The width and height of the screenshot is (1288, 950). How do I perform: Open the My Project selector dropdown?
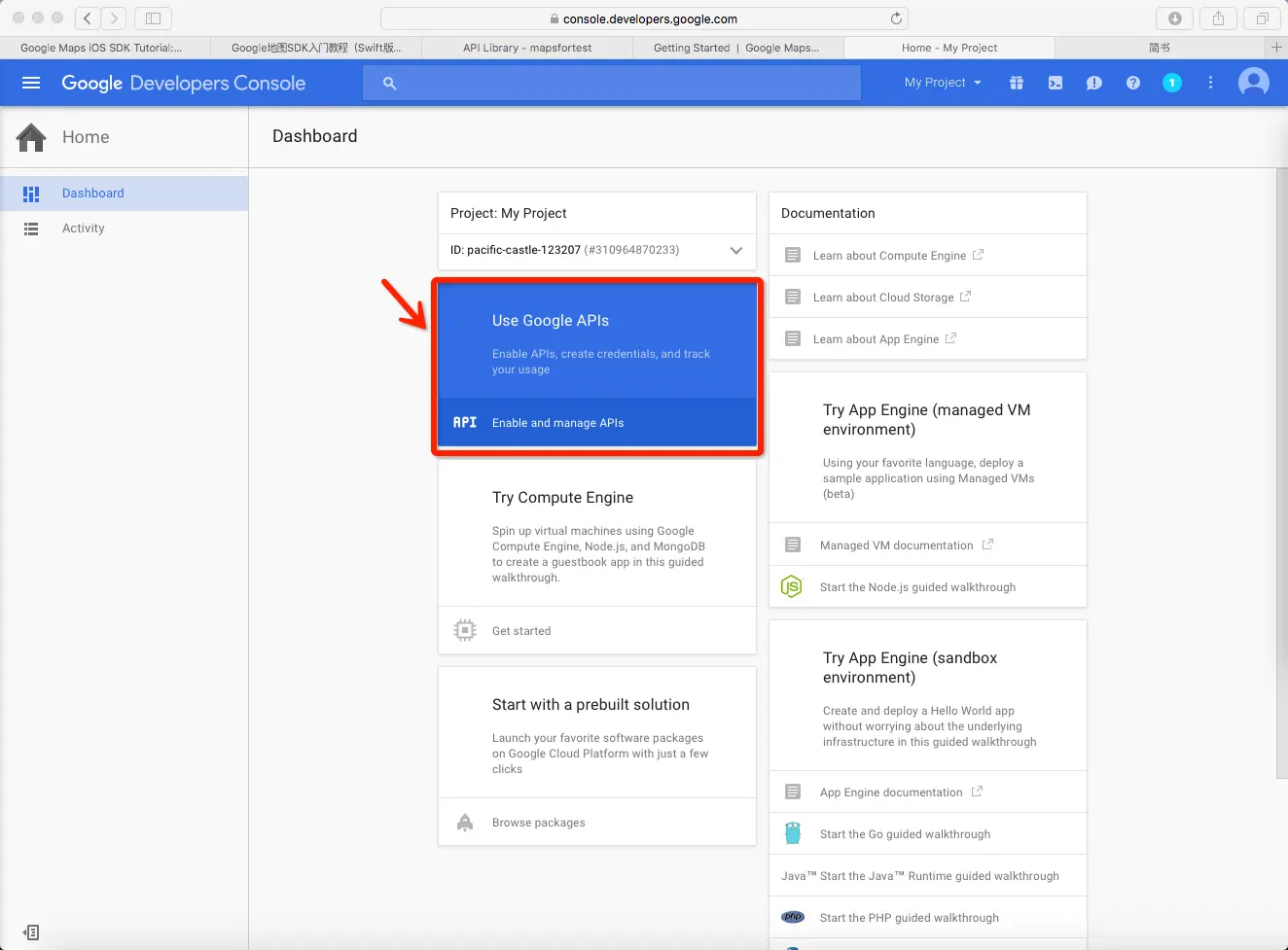pyautogui.click(x=943, y=83)
